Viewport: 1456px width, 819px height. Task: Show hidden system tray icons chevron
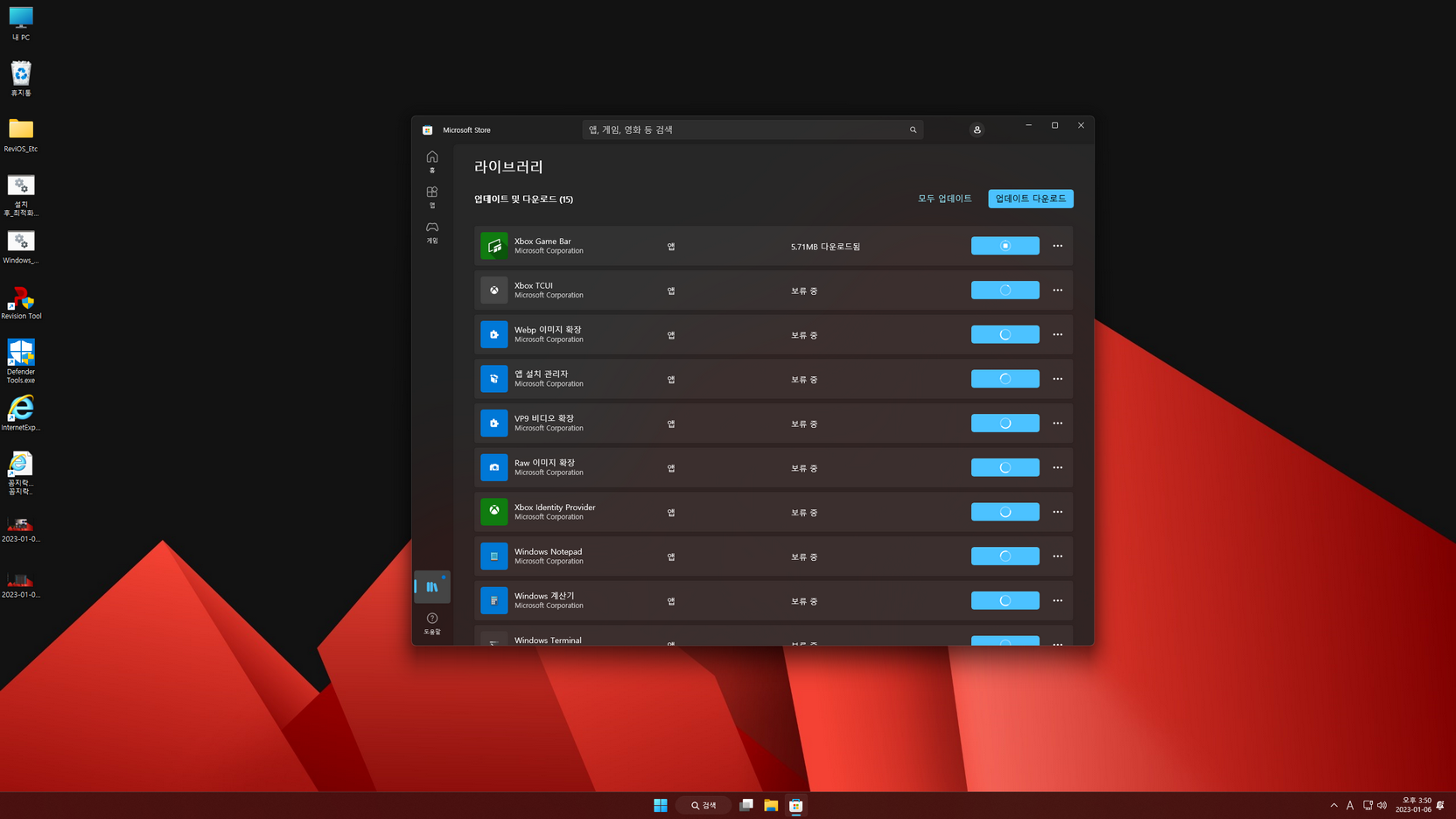point(1333,805)
